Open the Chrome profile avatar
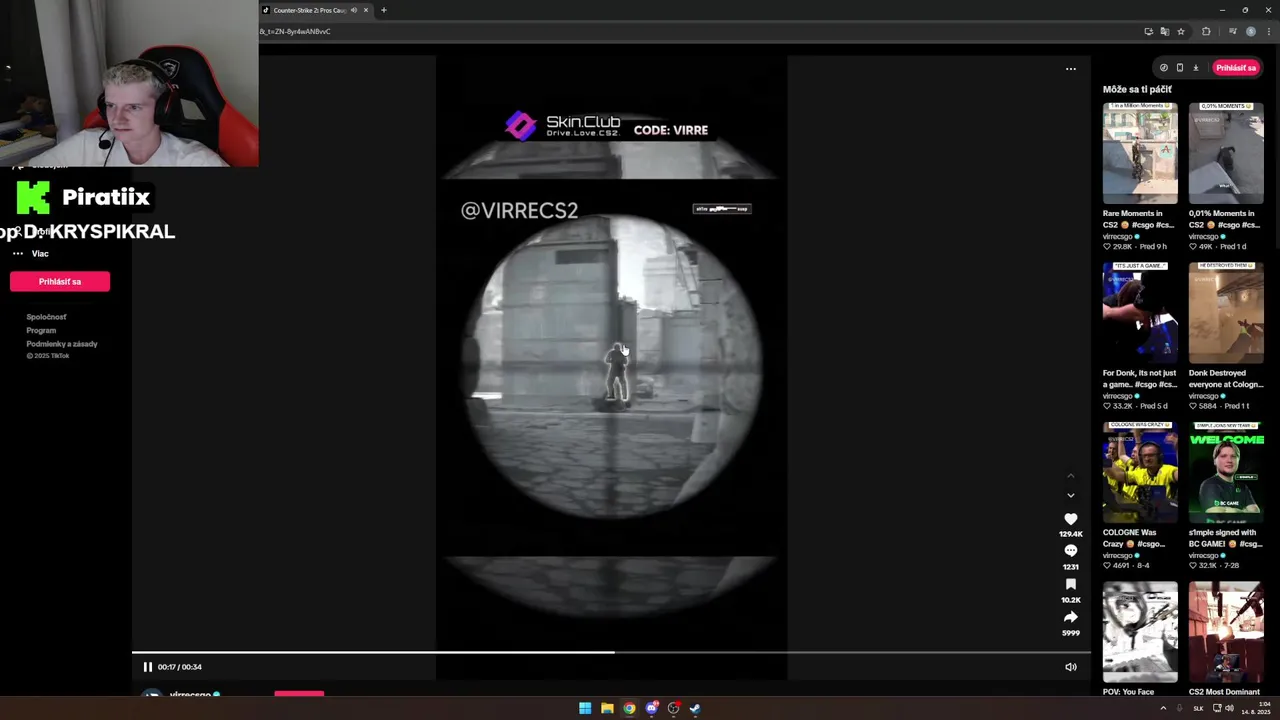1280x720 pixels. click(1250, 31)
